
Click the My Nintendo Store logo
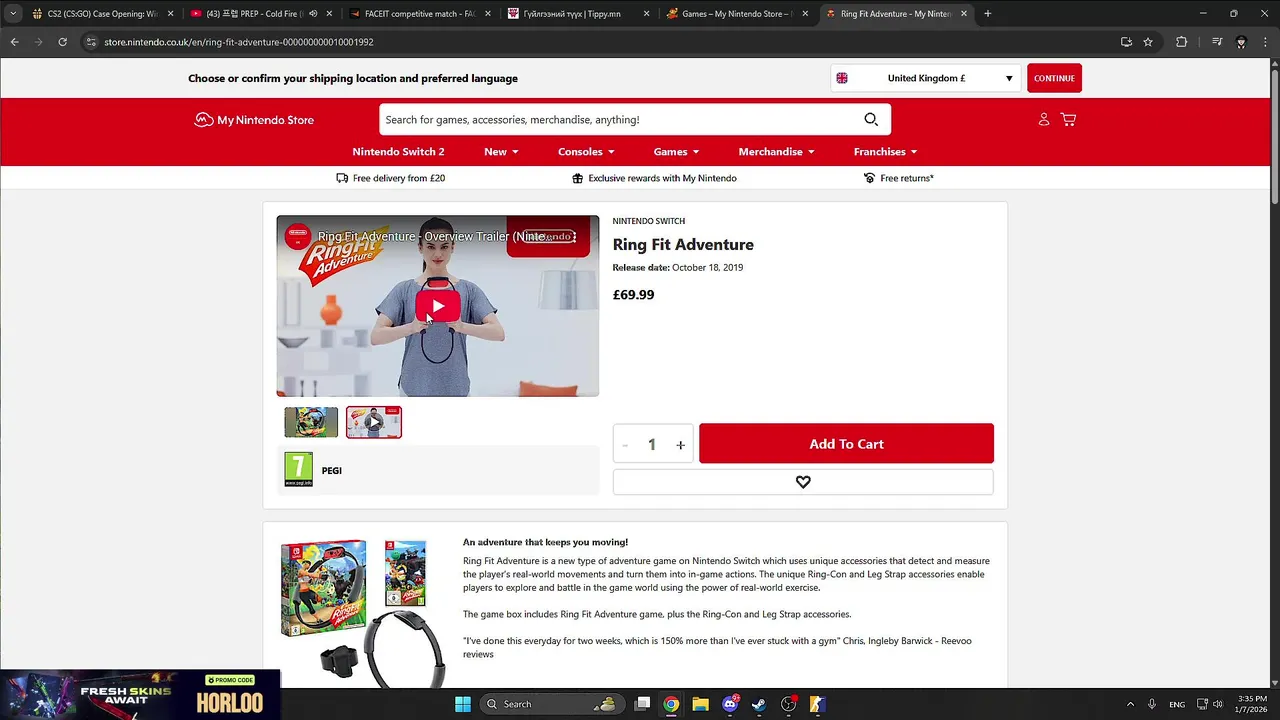pyautogui.click(x=254, y=120)
